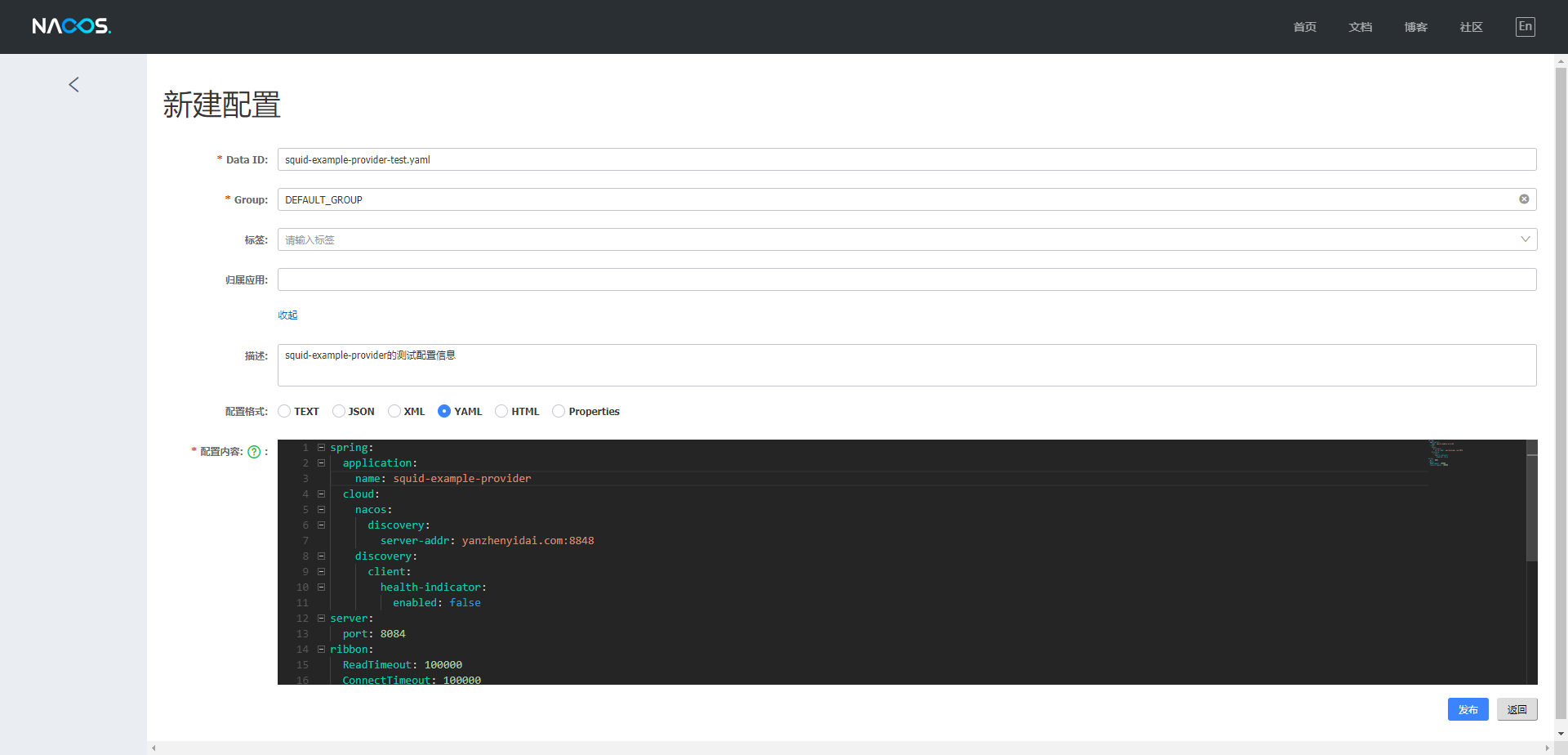Screen dimensions: 1568x755
Task: Collapse the nacos: block at line 5
Action: 321,510
